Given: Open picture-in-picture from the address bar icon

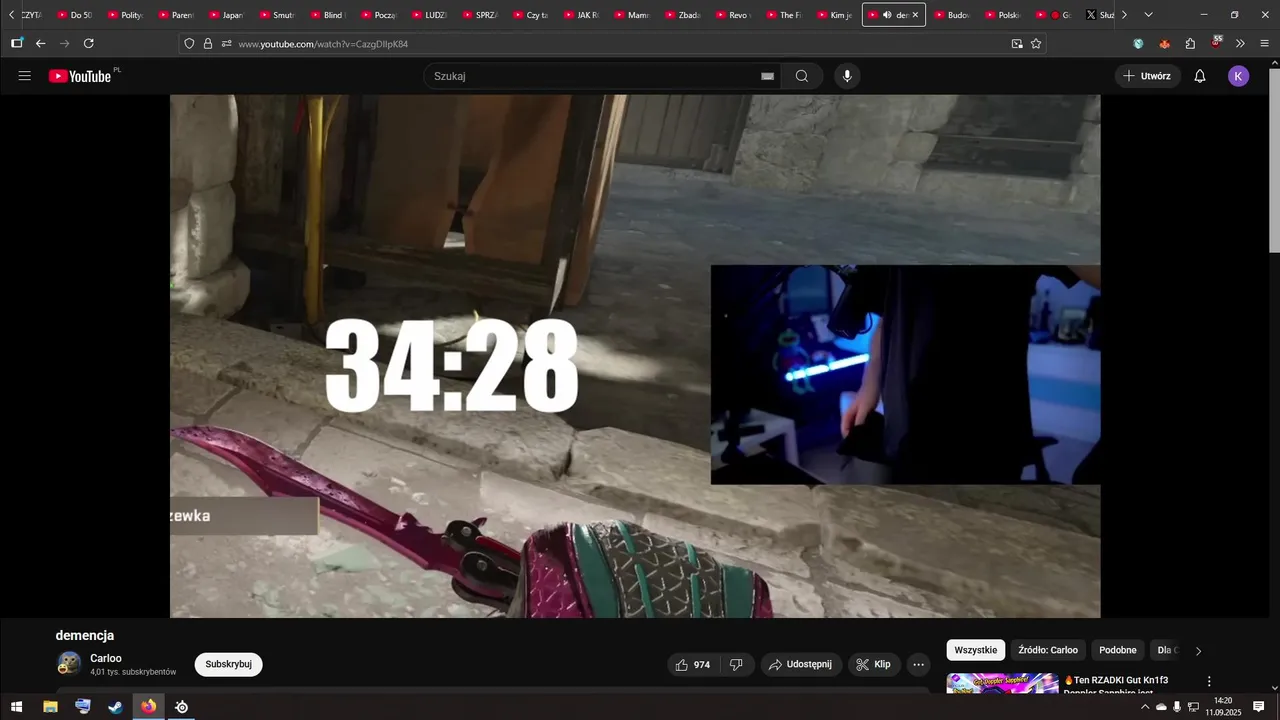Looking at the screenshot, I should [1017, 44].
